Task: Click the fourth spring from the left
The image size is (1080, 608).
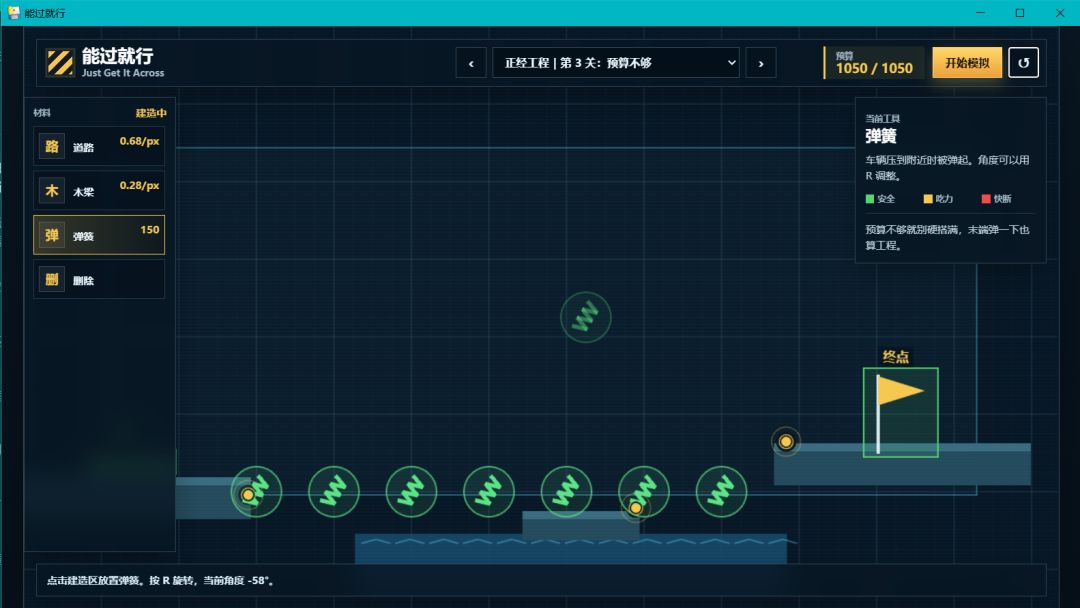Action: [489, 492]
